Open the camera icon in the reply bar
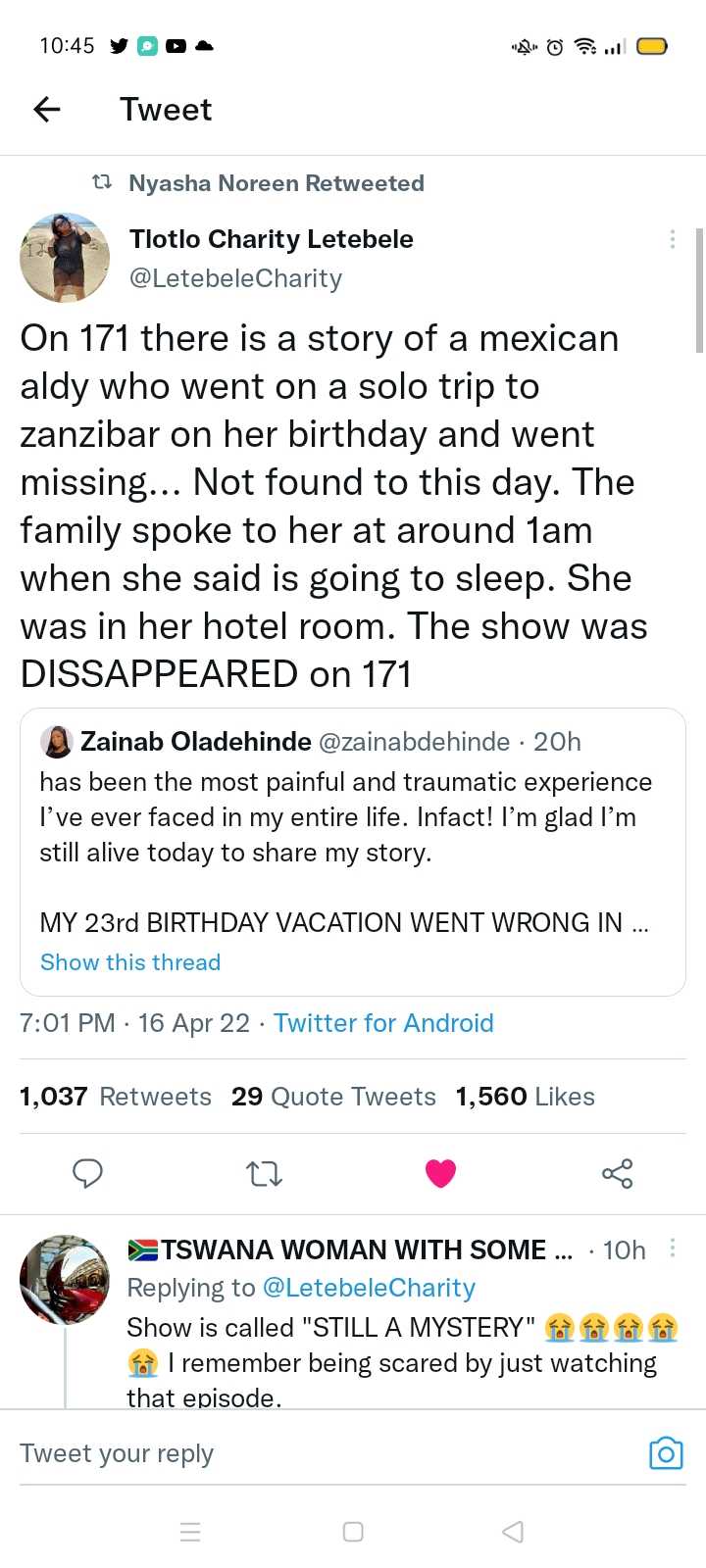This screenshot has width=706, height=1568. 666,1453
